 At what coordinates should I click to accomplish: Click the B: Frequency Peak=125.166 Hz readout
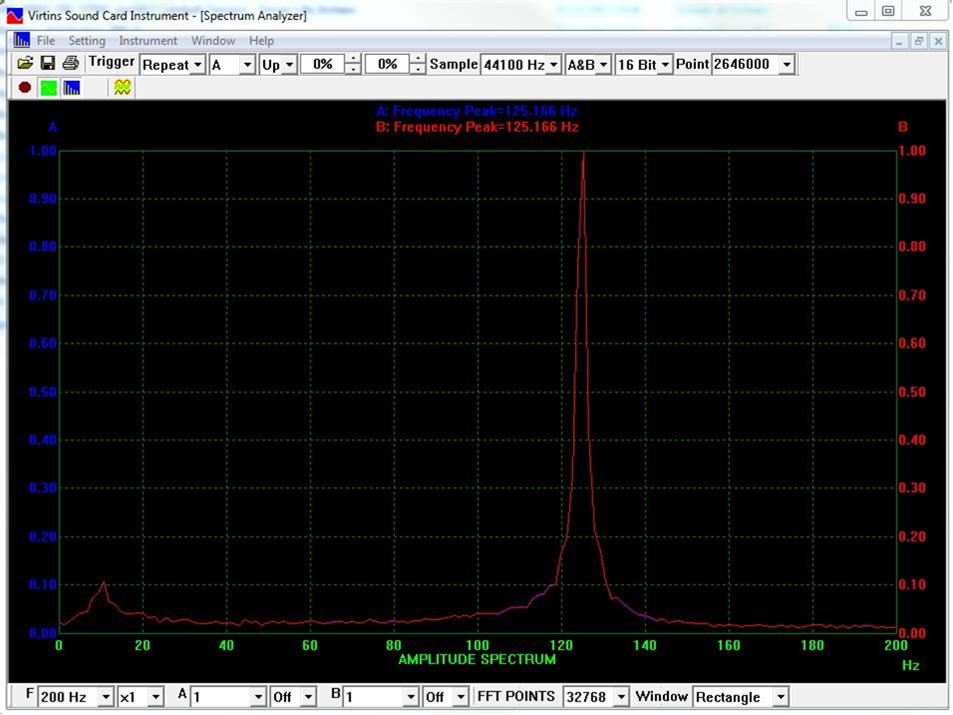(476, 127)
